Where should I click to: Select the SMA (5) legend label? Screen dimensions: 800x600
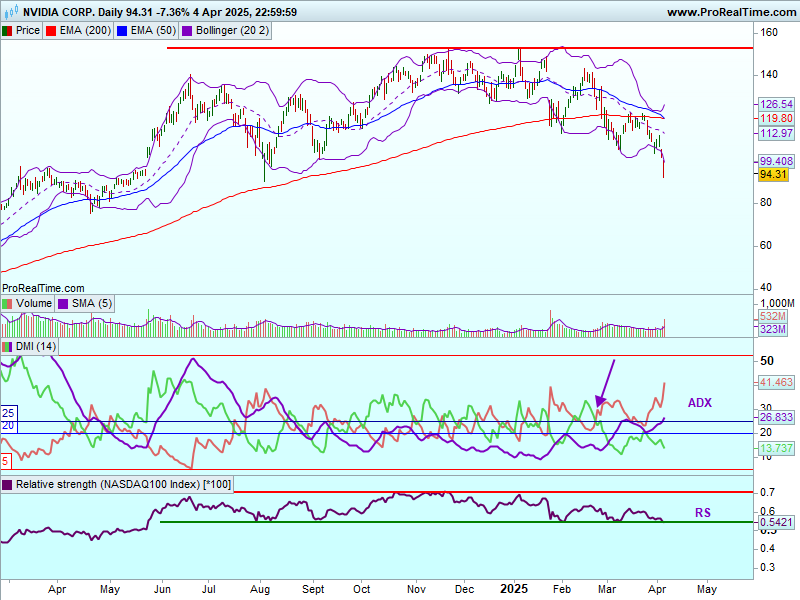(92, 304)
